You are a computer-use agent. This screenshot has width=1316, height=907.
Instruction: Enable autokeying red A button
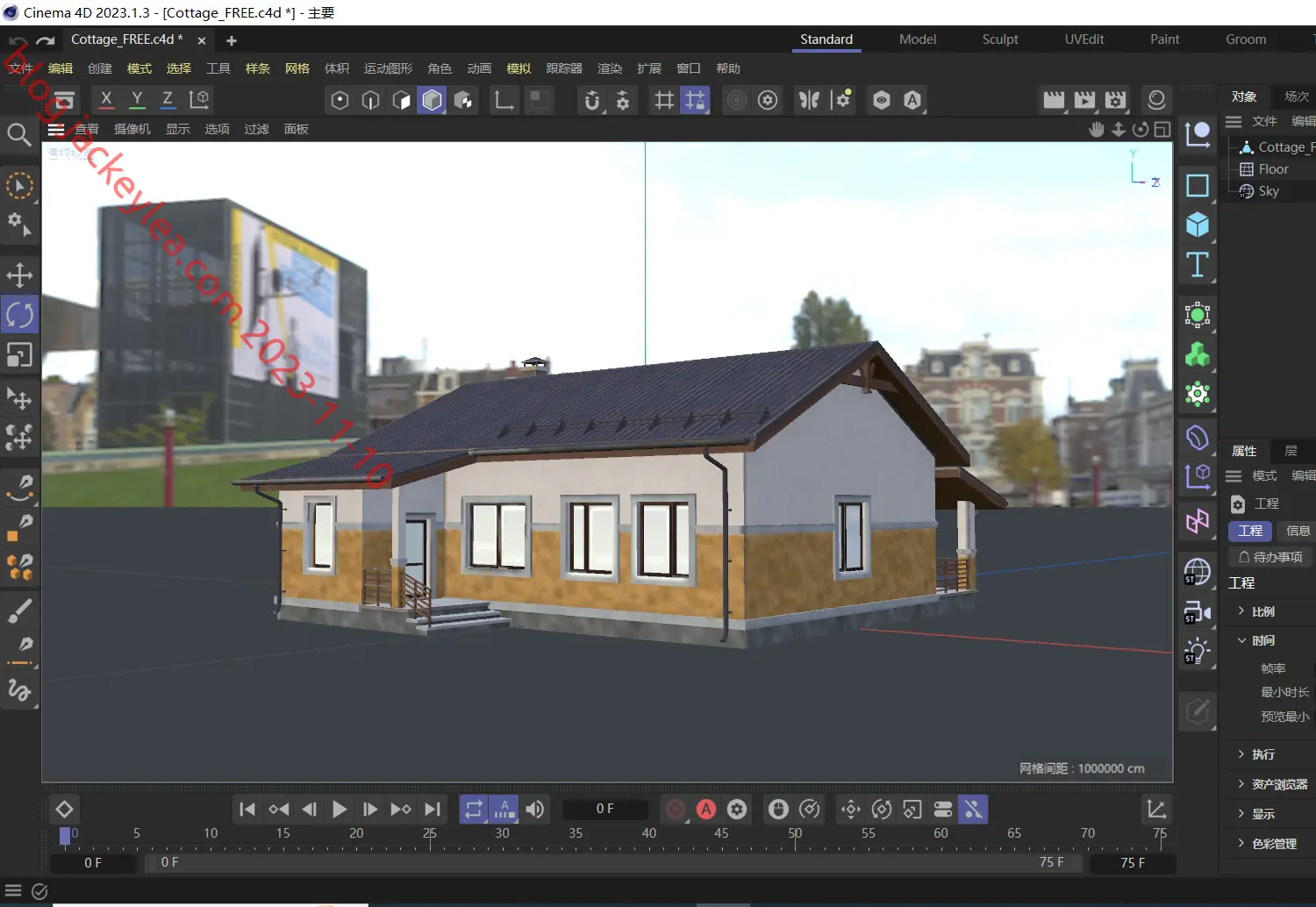point(706,809)
